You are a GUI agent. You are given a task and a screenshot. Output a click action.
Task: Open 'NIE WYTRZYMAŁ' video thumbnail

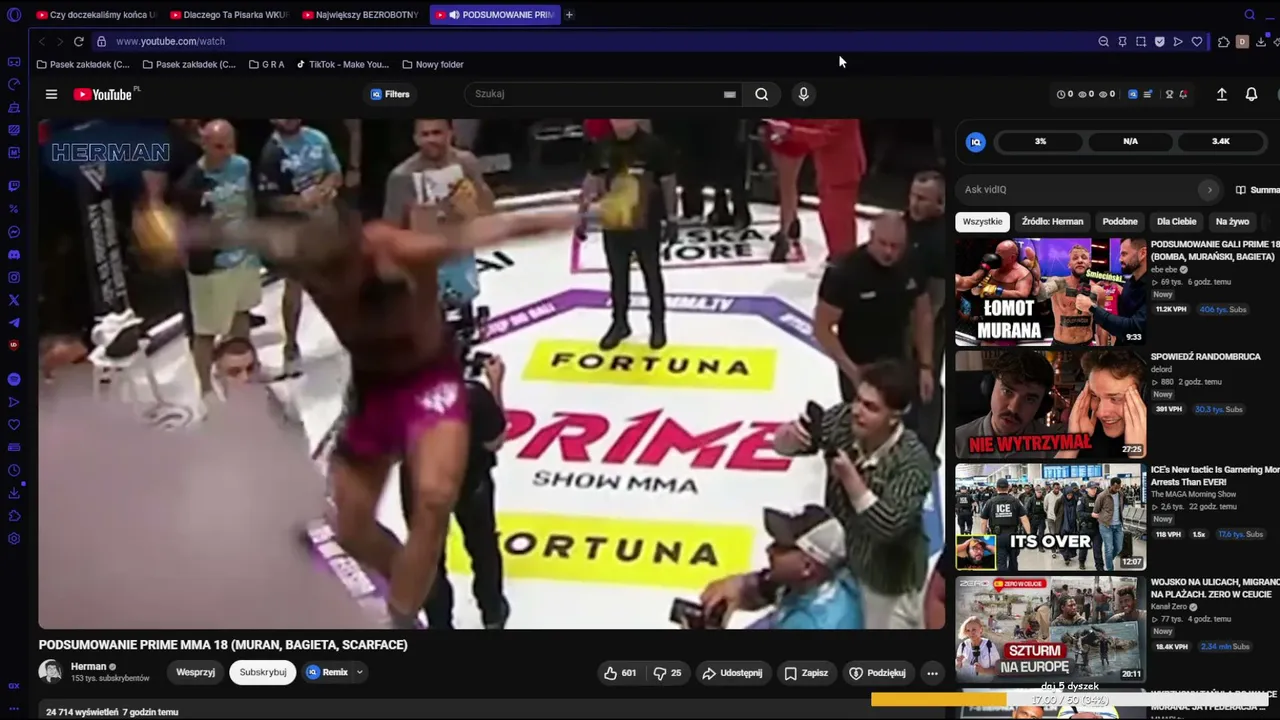click(x=1050, y=404)
